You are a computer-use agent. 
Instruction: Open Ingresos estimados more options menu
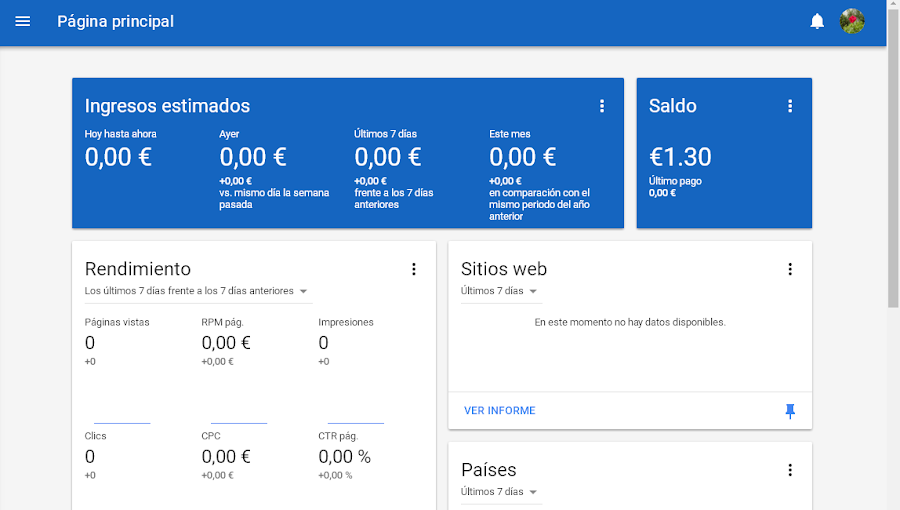pyautogui.click(x=602, y=106)
